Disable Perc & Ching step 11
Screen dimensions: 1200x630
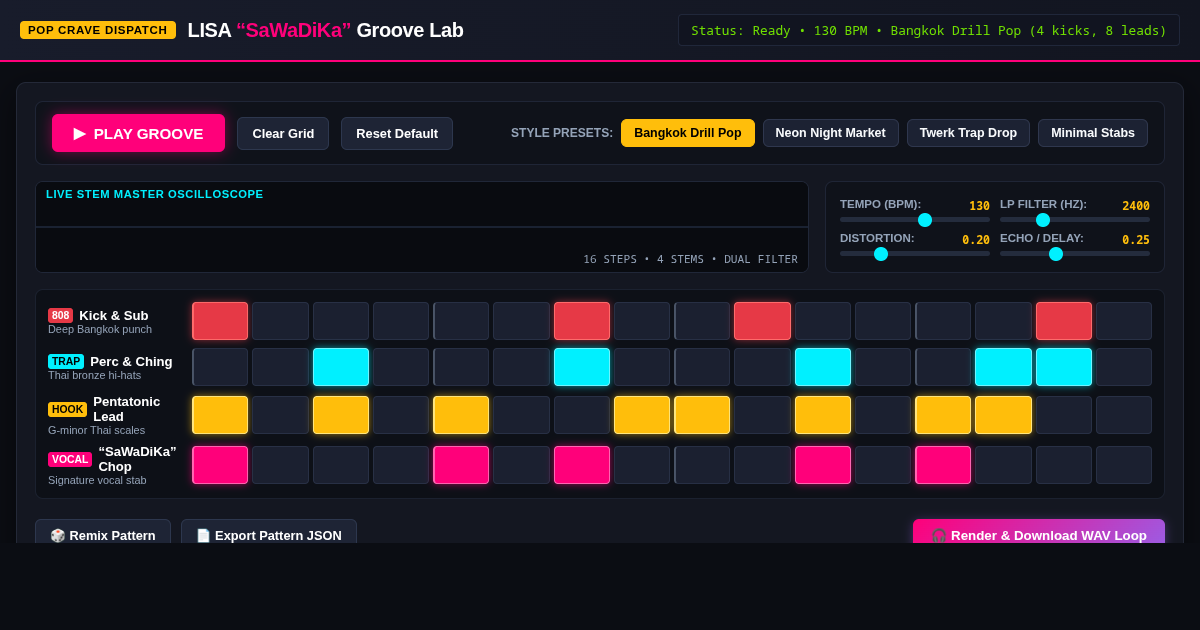click(823, 367)
